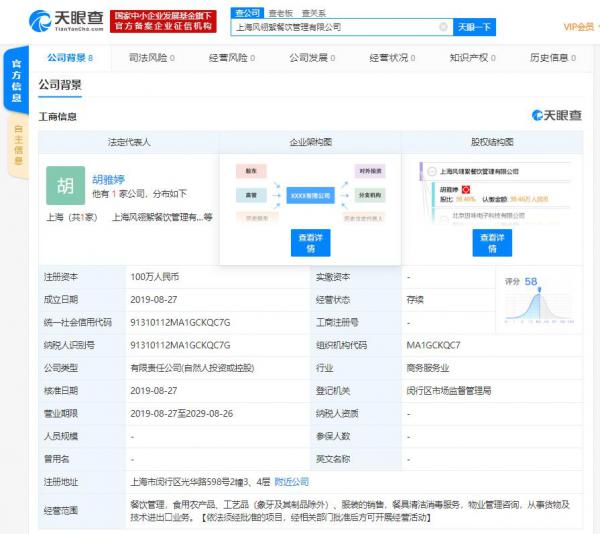Click the 天眼一下 search button
The image size is (600, 534).
(x=474, y=27)
